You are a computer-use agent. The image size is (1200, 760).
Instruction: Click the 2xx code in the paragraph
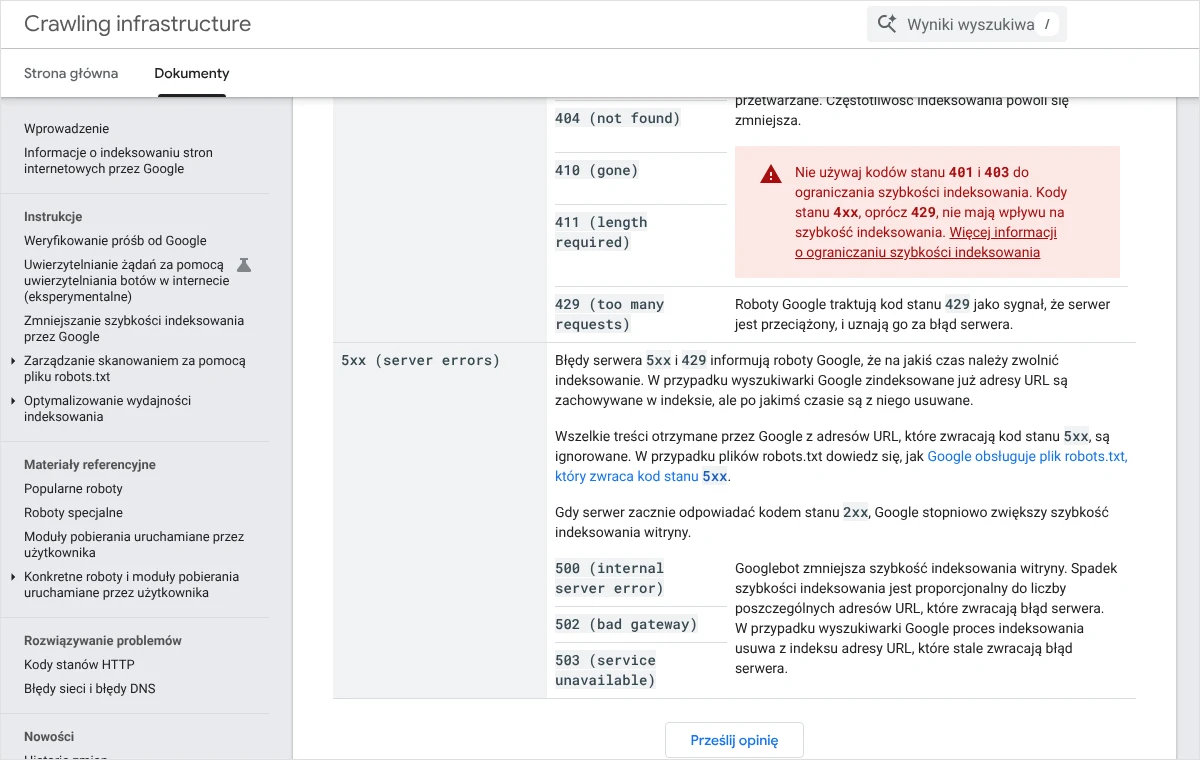pyautogui.click(x=855, y=512)
